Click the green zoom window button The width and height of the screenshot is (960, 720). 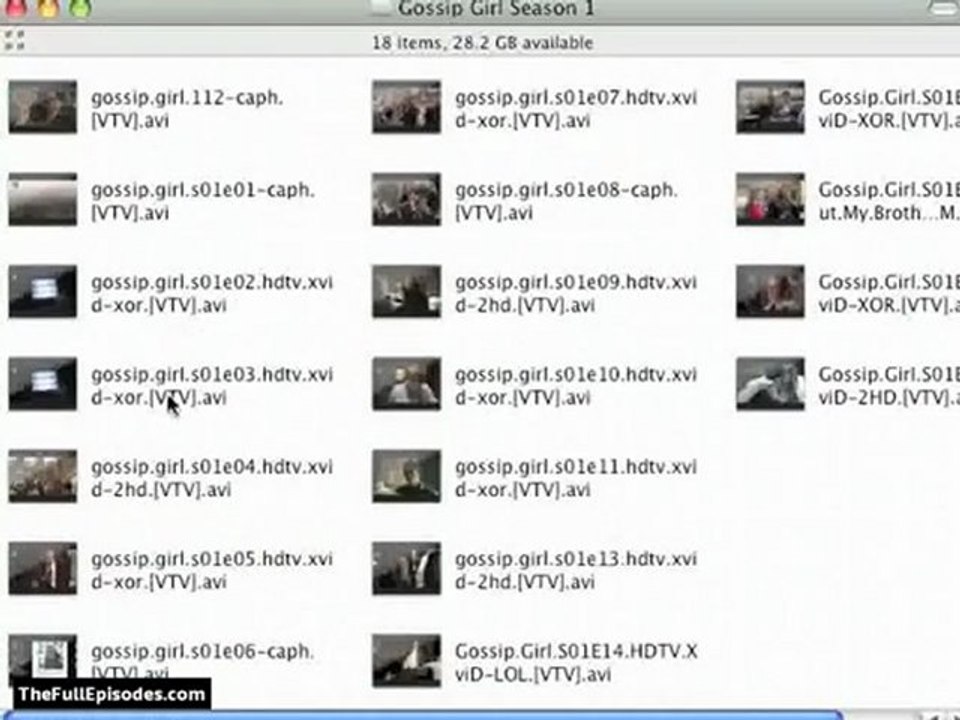click(80, 7)
